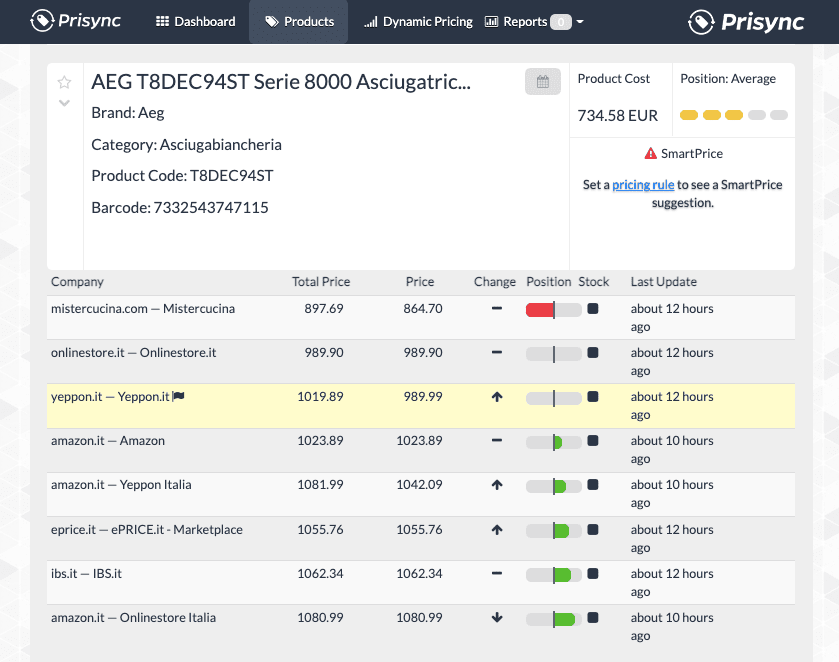The image size is (839, 662).
Task: Click the red position bar for Mistercucina
Action: [540, 310]
